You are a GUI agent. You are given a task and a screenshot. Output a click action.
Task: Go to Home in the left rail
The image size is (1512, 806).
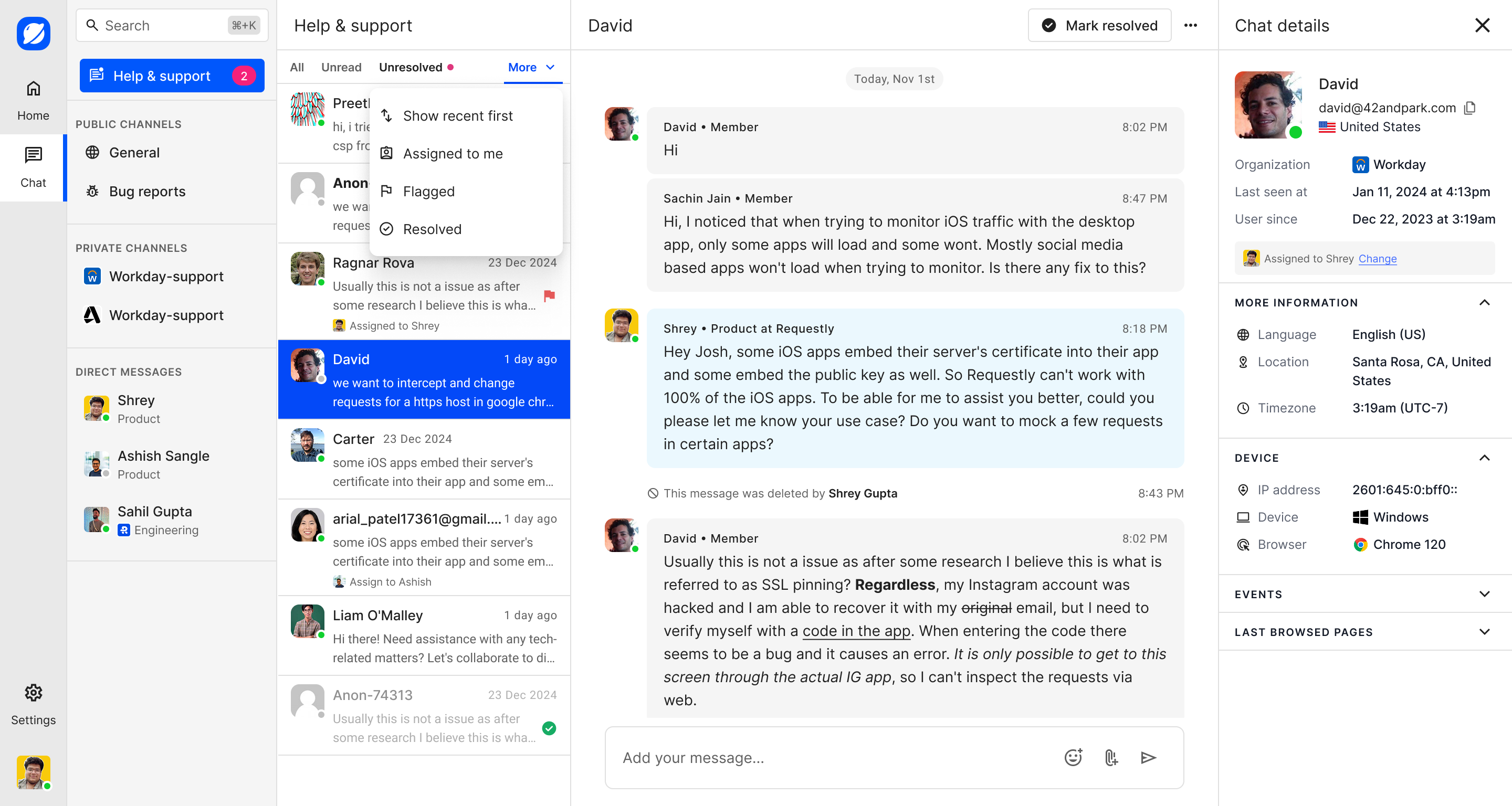click(x=34, y=100)
